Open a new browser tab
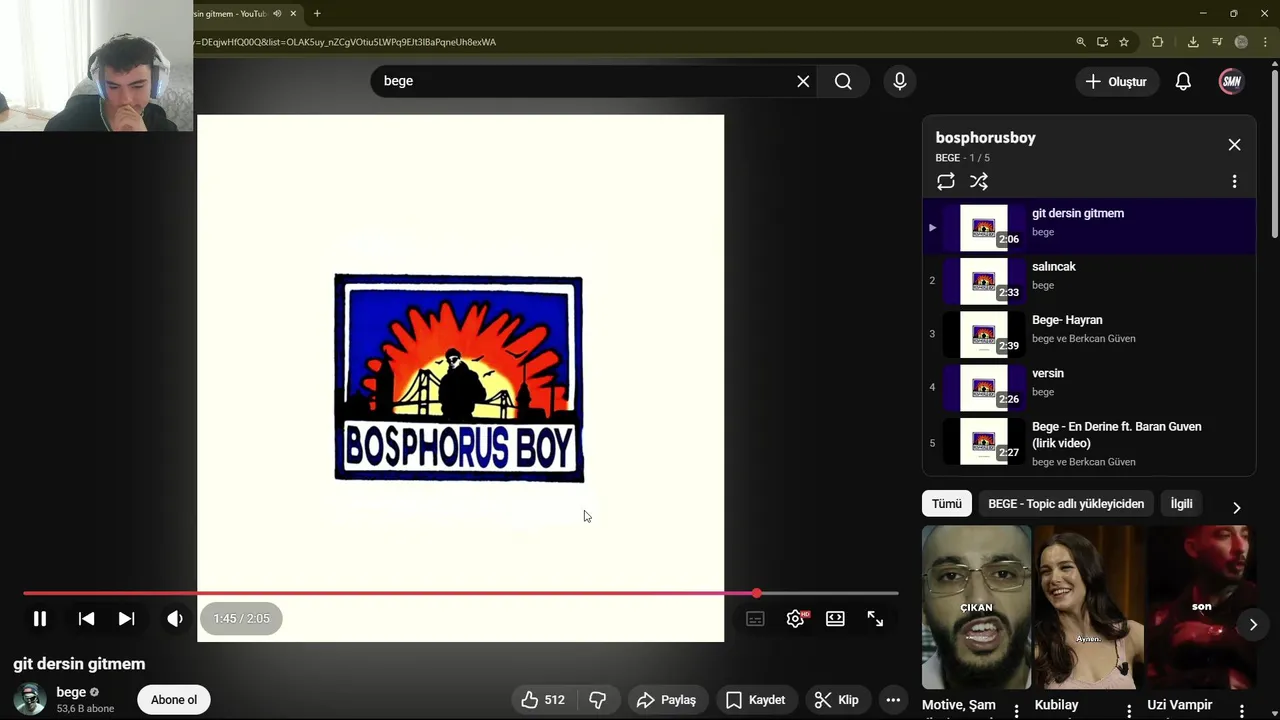 (x=317, y=14)
